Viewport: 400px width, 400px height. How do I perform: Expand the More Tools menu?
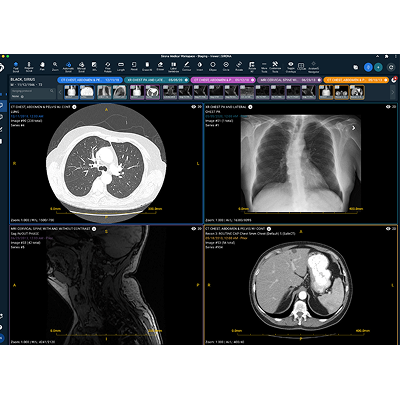tap(264, 66)
